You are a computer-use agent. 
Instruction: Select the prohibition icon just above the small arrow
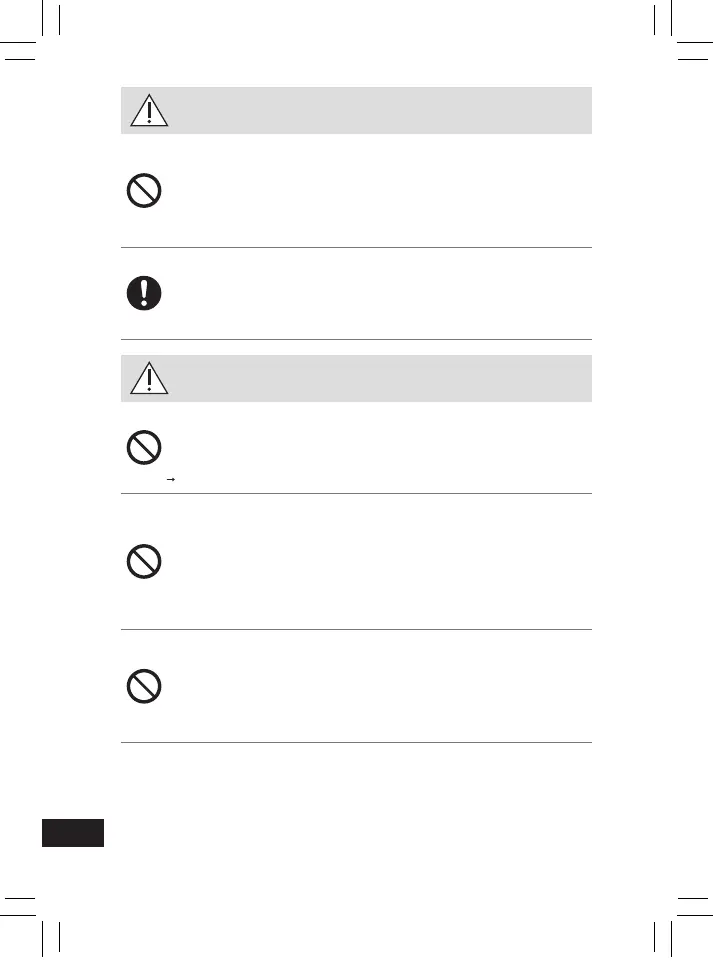point(145,446)
